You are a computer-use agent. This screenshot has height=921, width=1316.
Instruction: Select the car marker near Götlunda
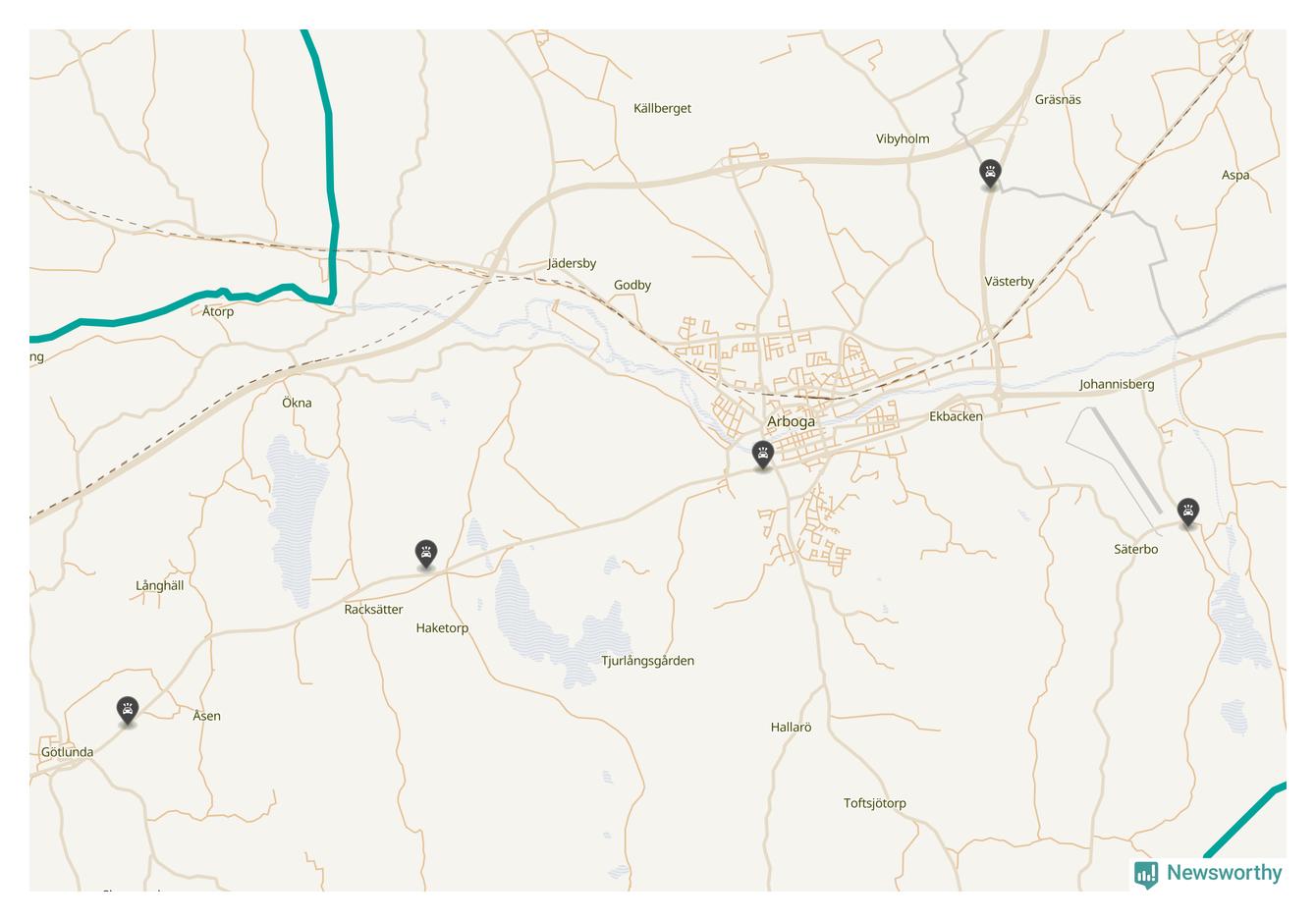coord(128,711)
